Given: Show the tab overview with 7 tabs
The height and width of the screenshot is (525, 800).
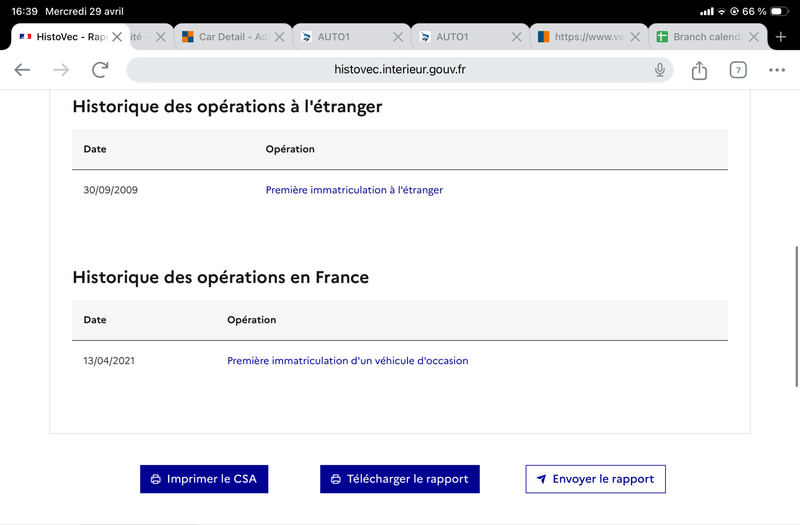Looking at the screenshot, I should pyautogui.click(x=738, y=70).
